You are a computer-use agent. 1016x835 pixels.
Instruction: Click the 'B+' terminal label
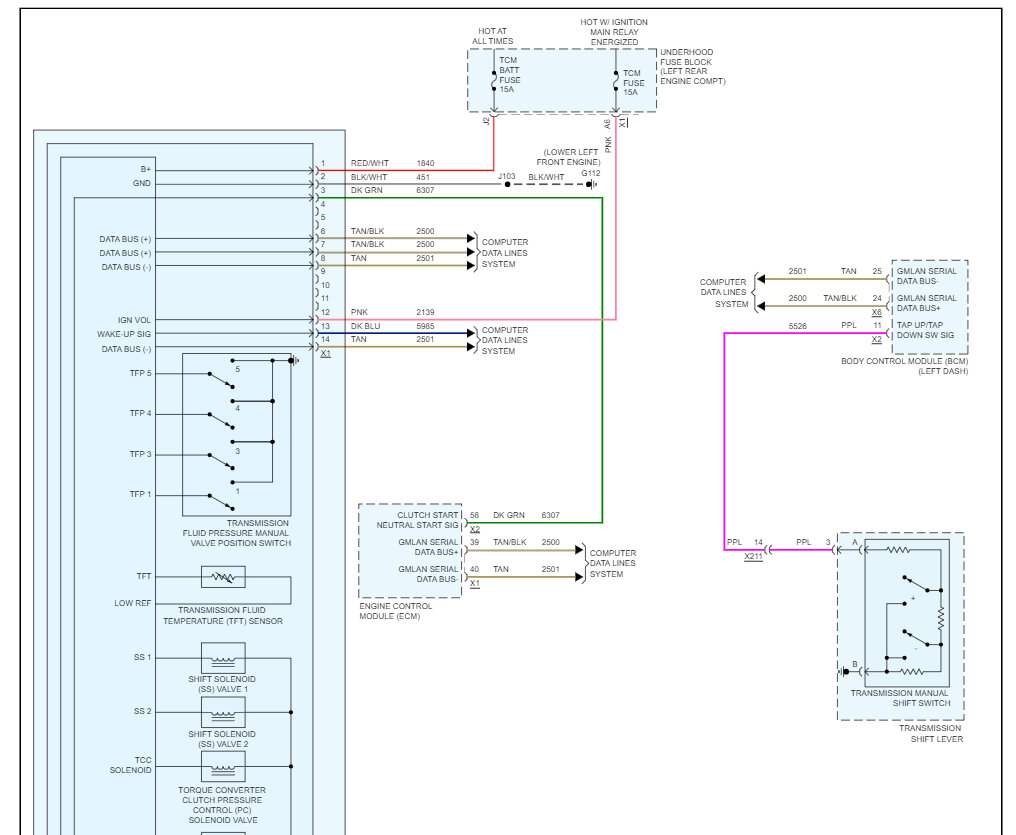pyautogui.click(x=146, y=169)
